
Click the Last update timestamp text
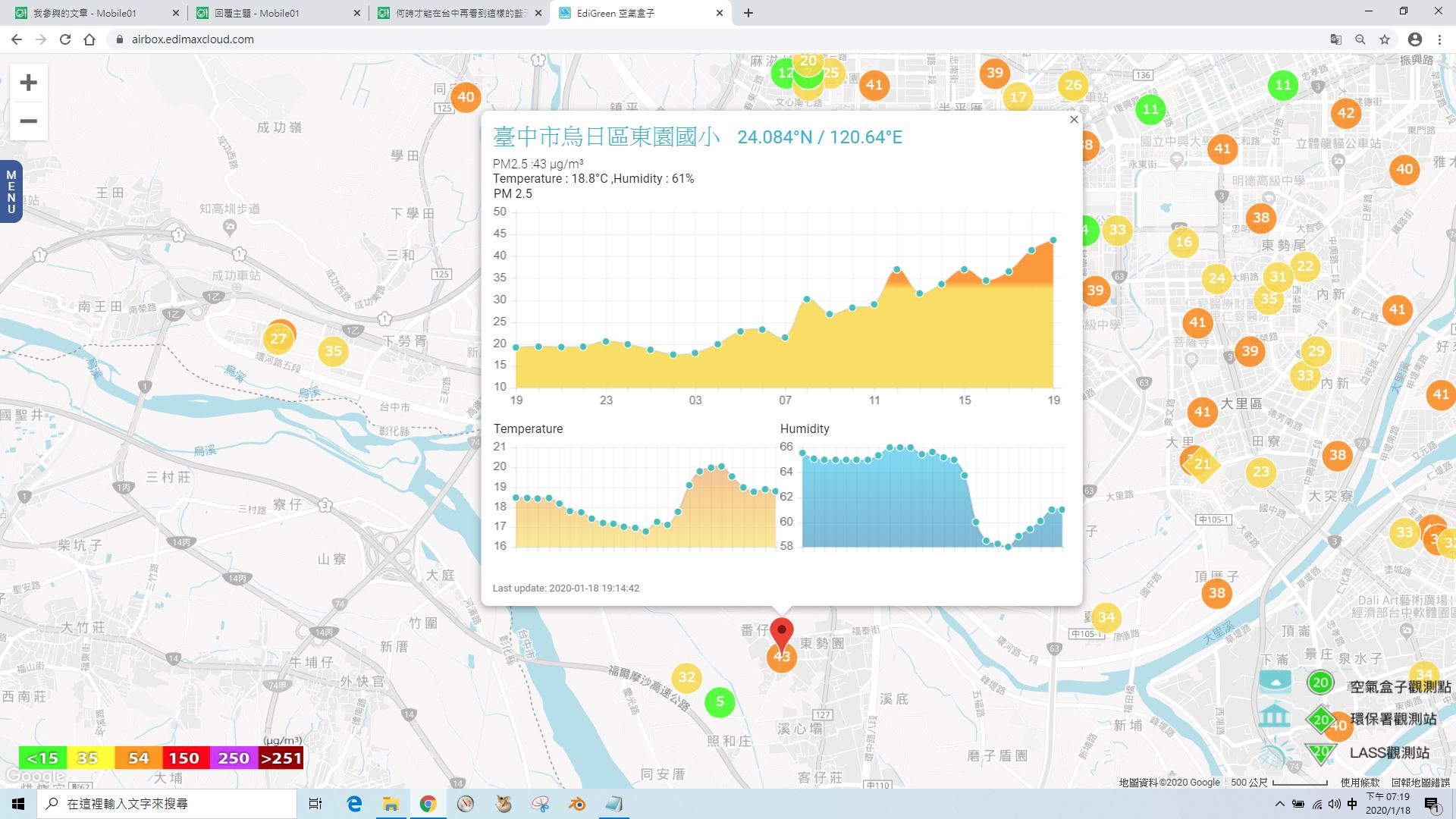click(x=566, y=588)
